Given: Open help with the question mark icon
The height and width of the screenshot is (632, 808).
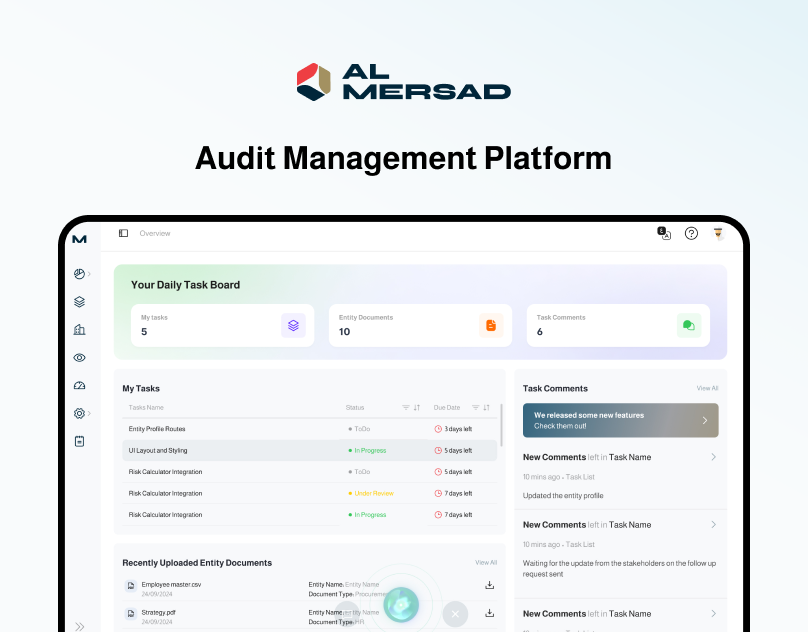Looking at the screenshot, I should 691,234.
